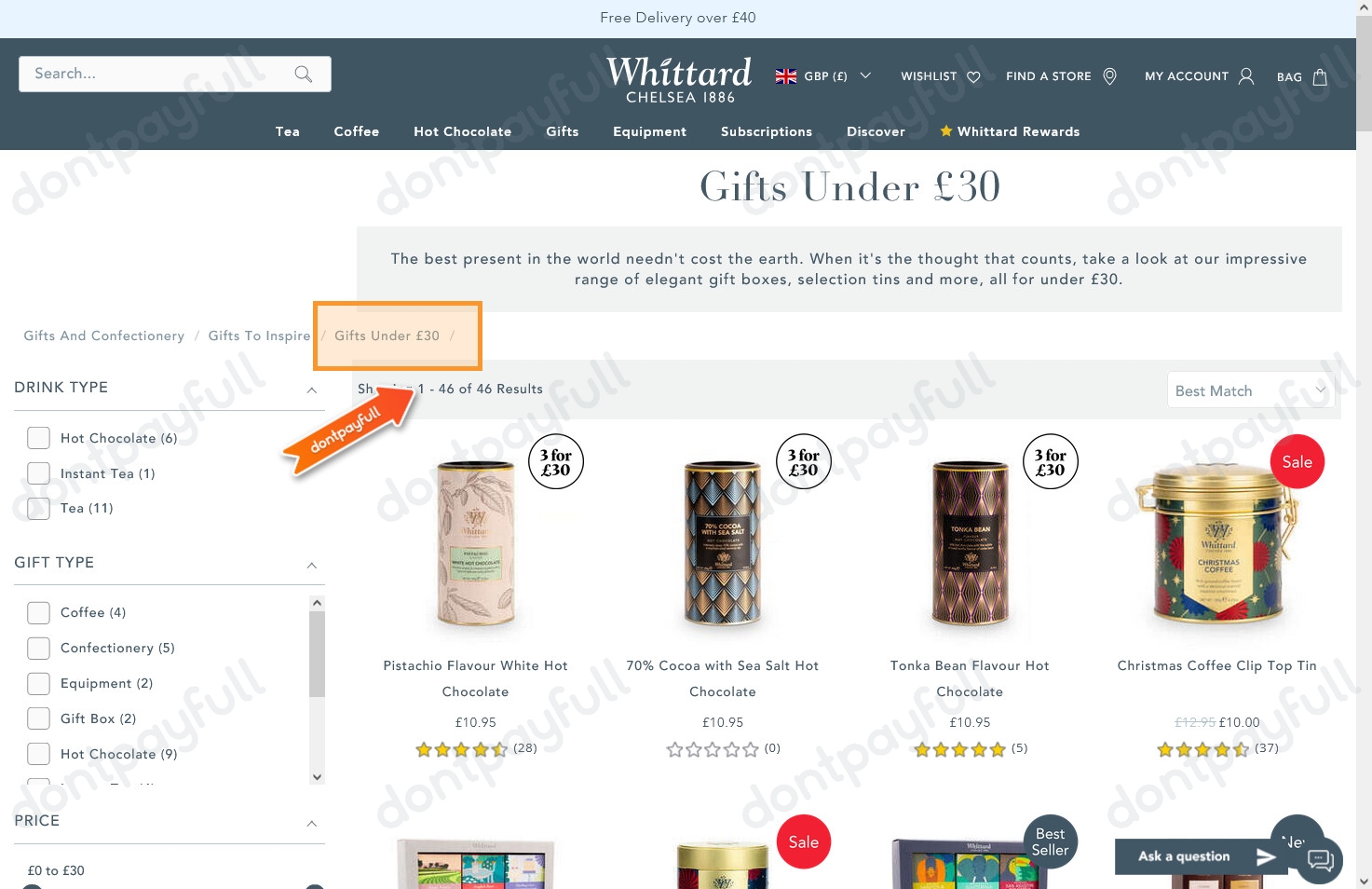Open the Subscriptions menu item
Screen dimensions: 1372x889
767,131
